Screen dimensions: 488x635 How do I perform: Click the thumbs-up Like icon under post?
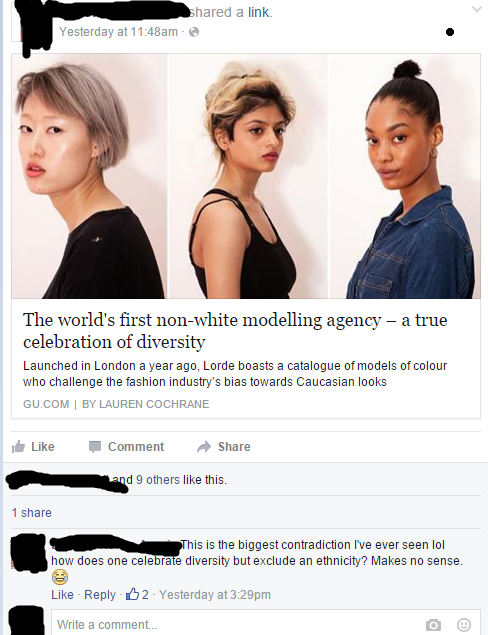click(18, 446)
